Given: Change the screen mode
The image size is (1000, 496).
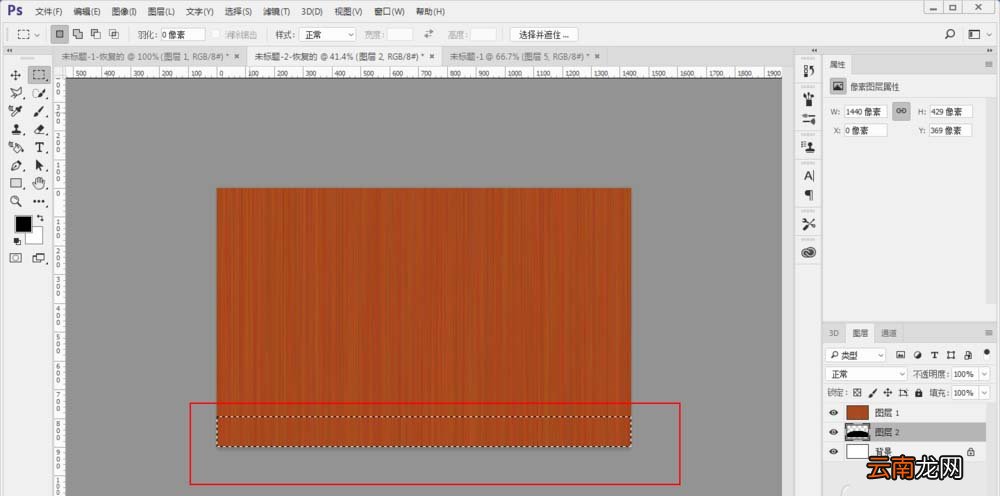Looking at the screenshot, I should coord(39,258).
